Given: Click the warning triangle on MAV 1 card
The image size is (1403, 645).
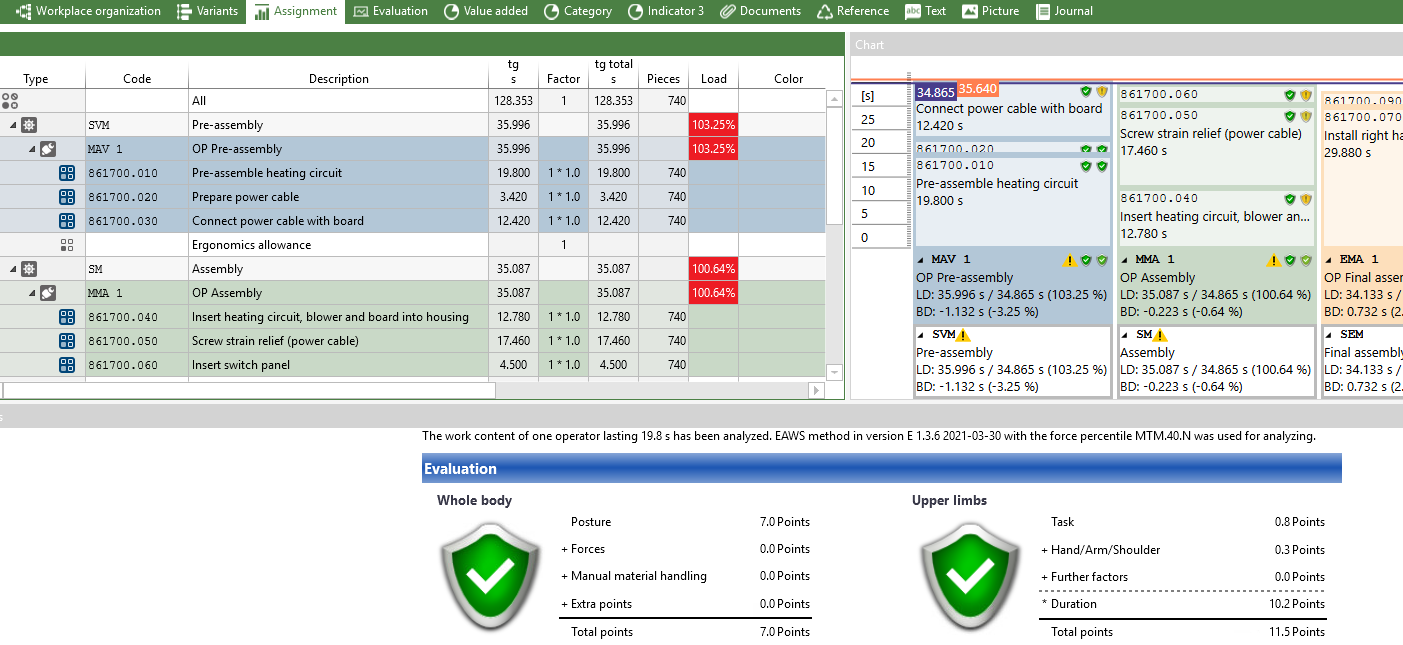Looking at the screenshot, I should pos(1069,260).
